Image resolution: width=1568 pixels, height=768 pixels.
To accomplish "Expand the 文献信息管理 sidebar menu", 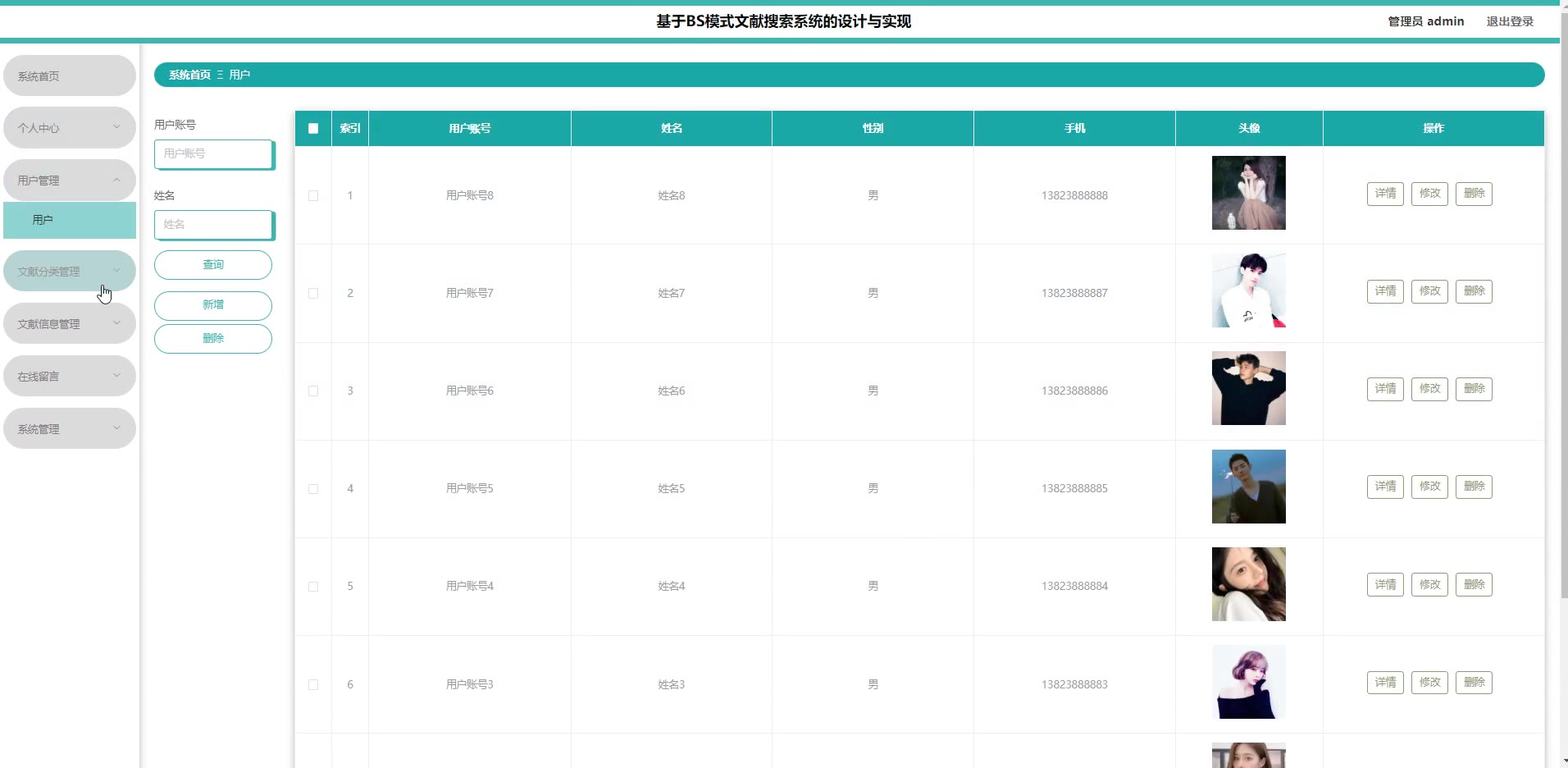I will (x=70, y=323).
